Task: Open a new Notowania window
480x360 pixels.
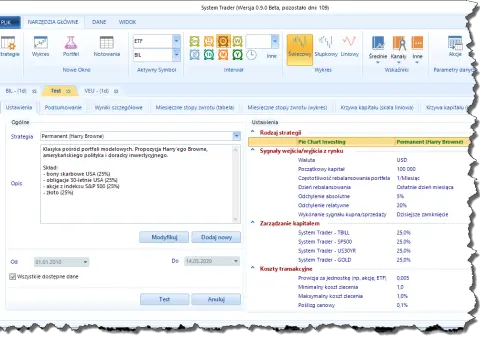Action: pyautogui.click(x=107, y=47)
